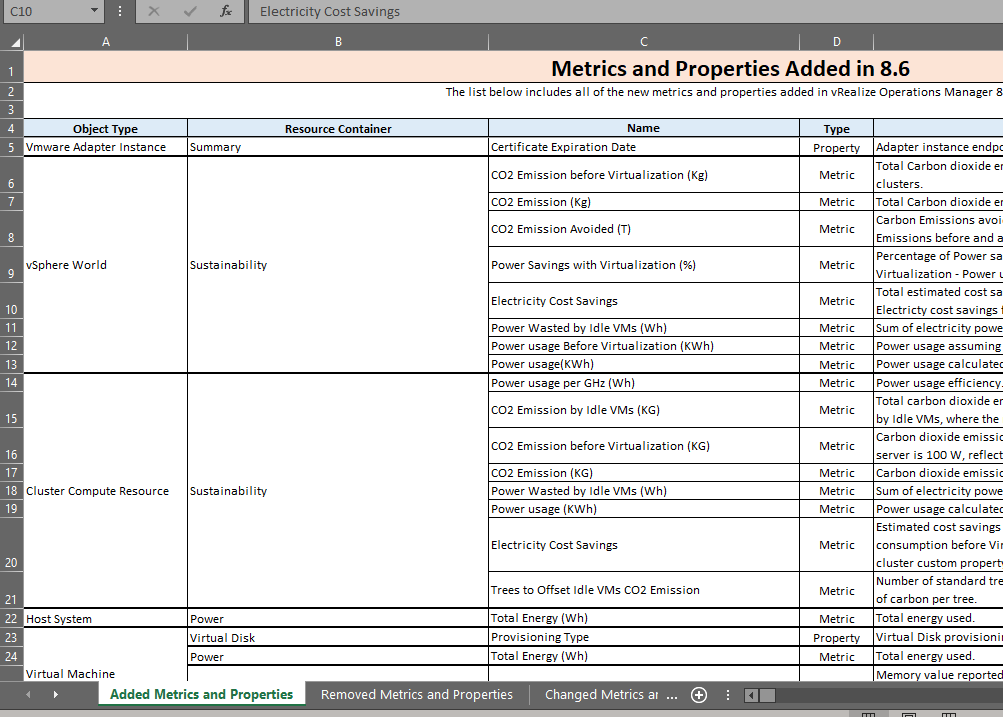This screenshot has height=717, width=1003.
Task: Select the Provisioning Type cell
Action: coord(644,638)
